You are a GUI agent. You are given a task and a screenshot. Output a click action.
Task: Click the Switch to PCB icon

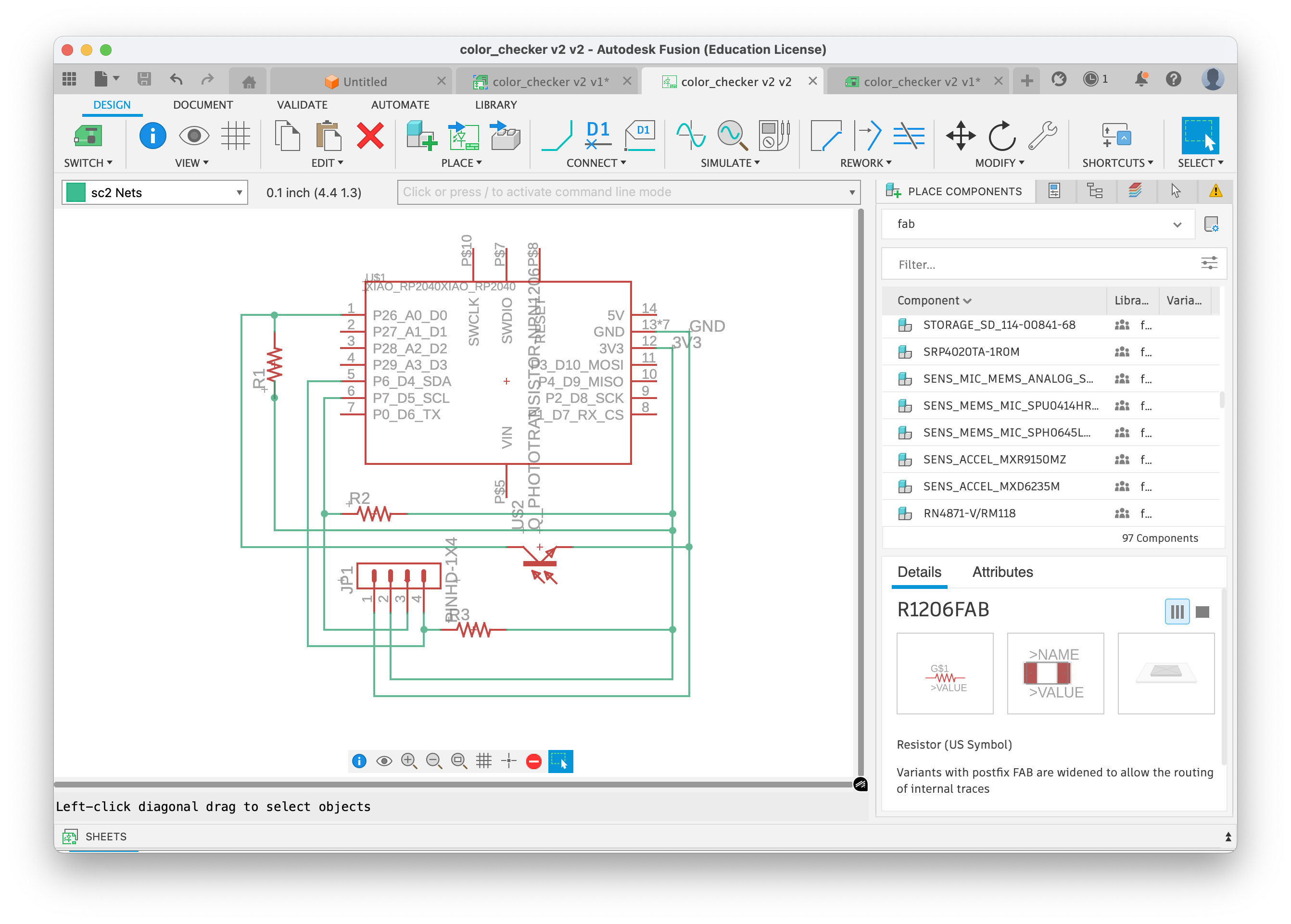click(88, 136)
